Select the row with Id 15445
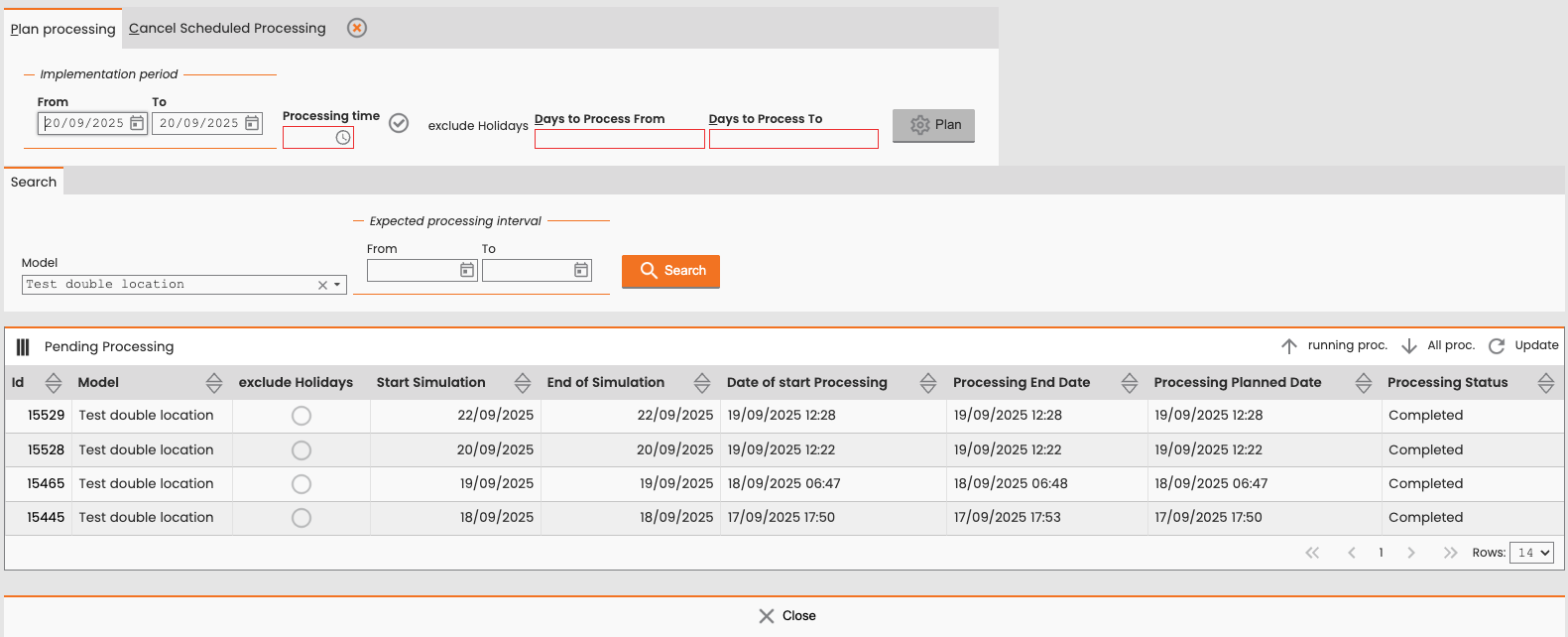 pos(784,518)
